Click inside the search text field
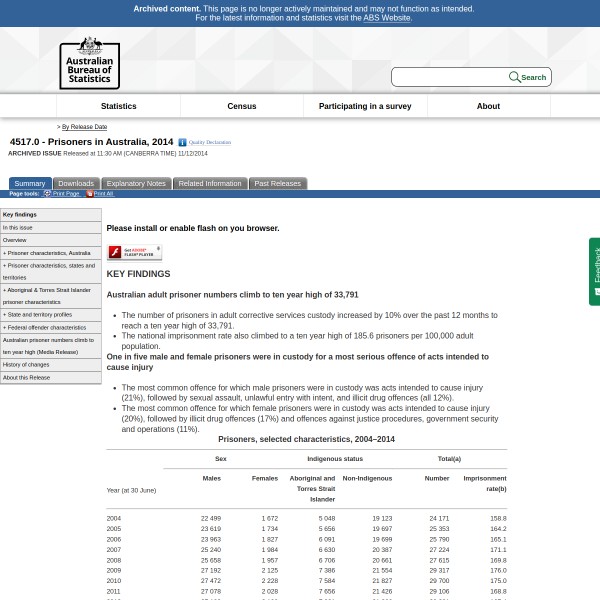The image size is (600, 600). [448, 77]
